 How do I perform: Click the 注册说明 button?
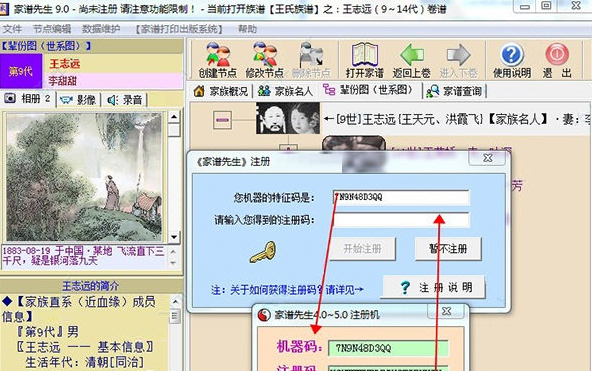[x=434, y=288]
